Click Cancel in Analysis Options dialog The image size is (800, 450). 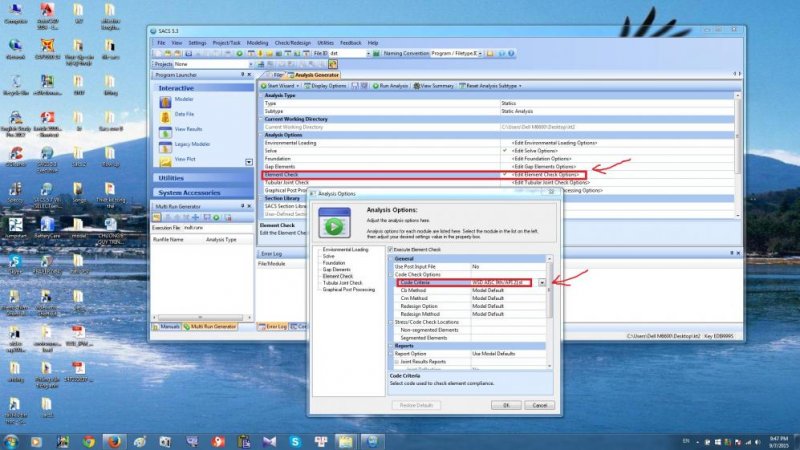539,405
